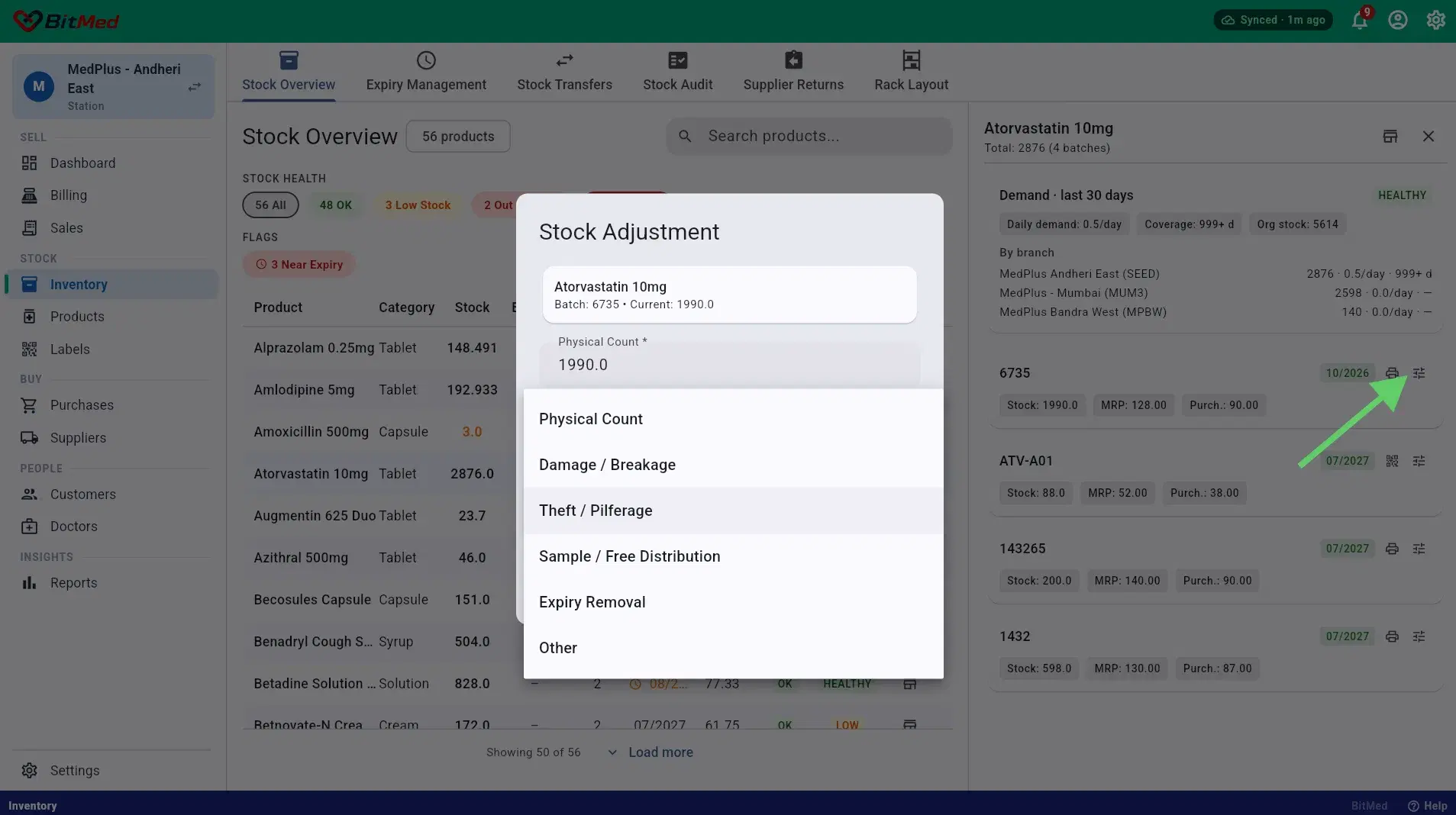1456x815 pixels.
Task: Click the 10/2026 expiry badge on batch 6735
Action: 1347,373
